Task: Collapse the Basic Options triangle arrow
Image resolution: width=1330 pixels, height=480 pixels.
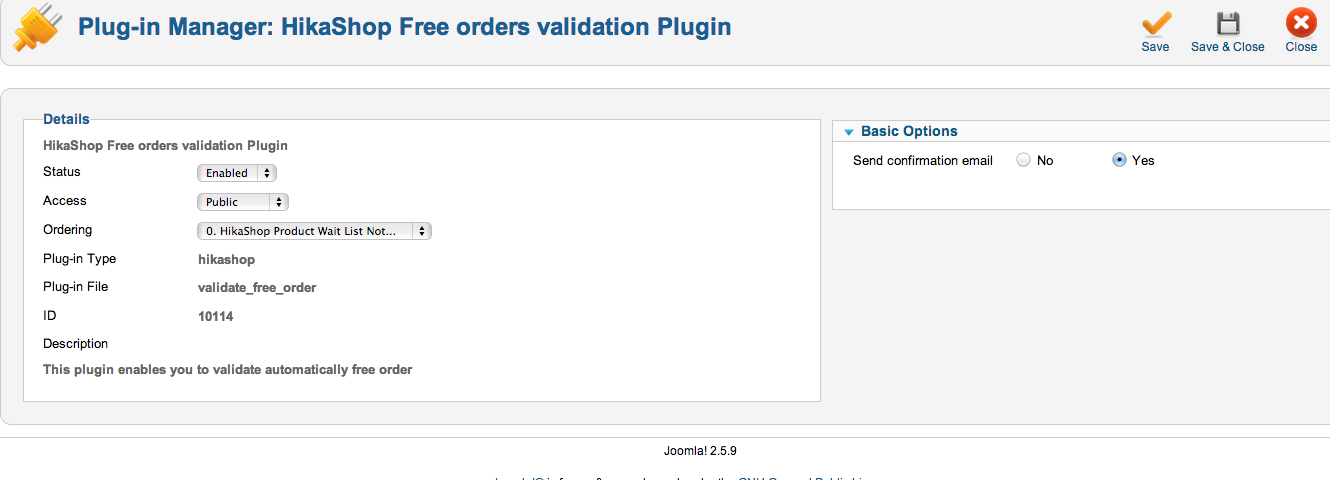Action: point(849,132)
